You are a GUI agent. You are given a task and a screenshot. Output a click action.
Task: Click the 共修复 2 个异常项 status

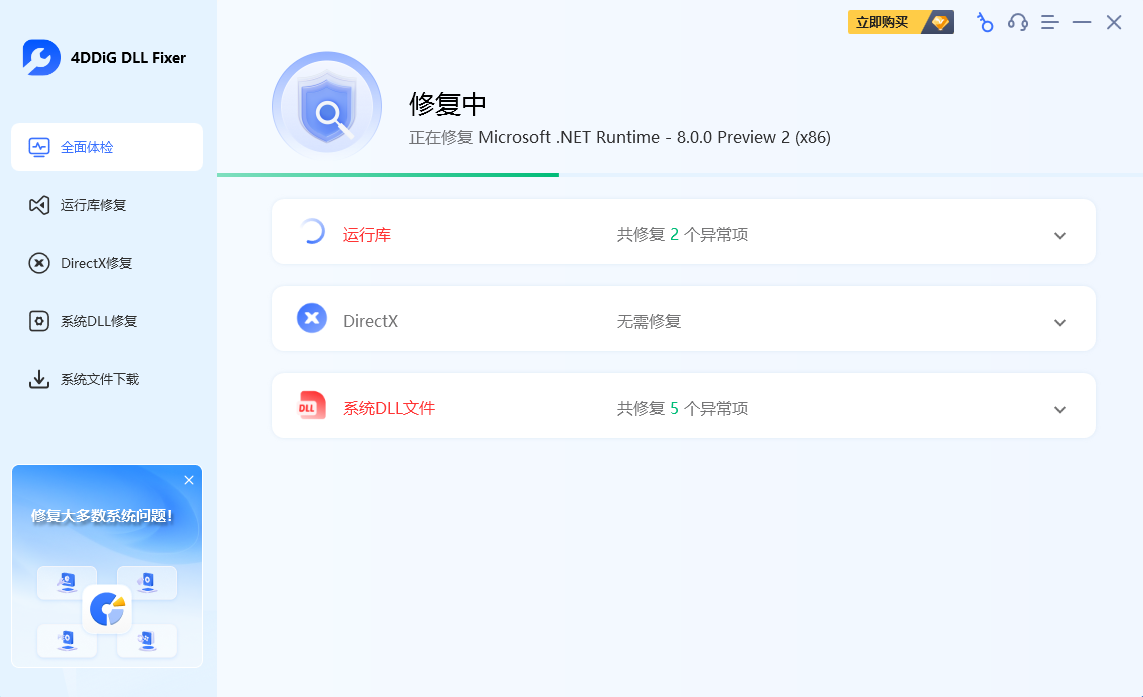(682, 235)
